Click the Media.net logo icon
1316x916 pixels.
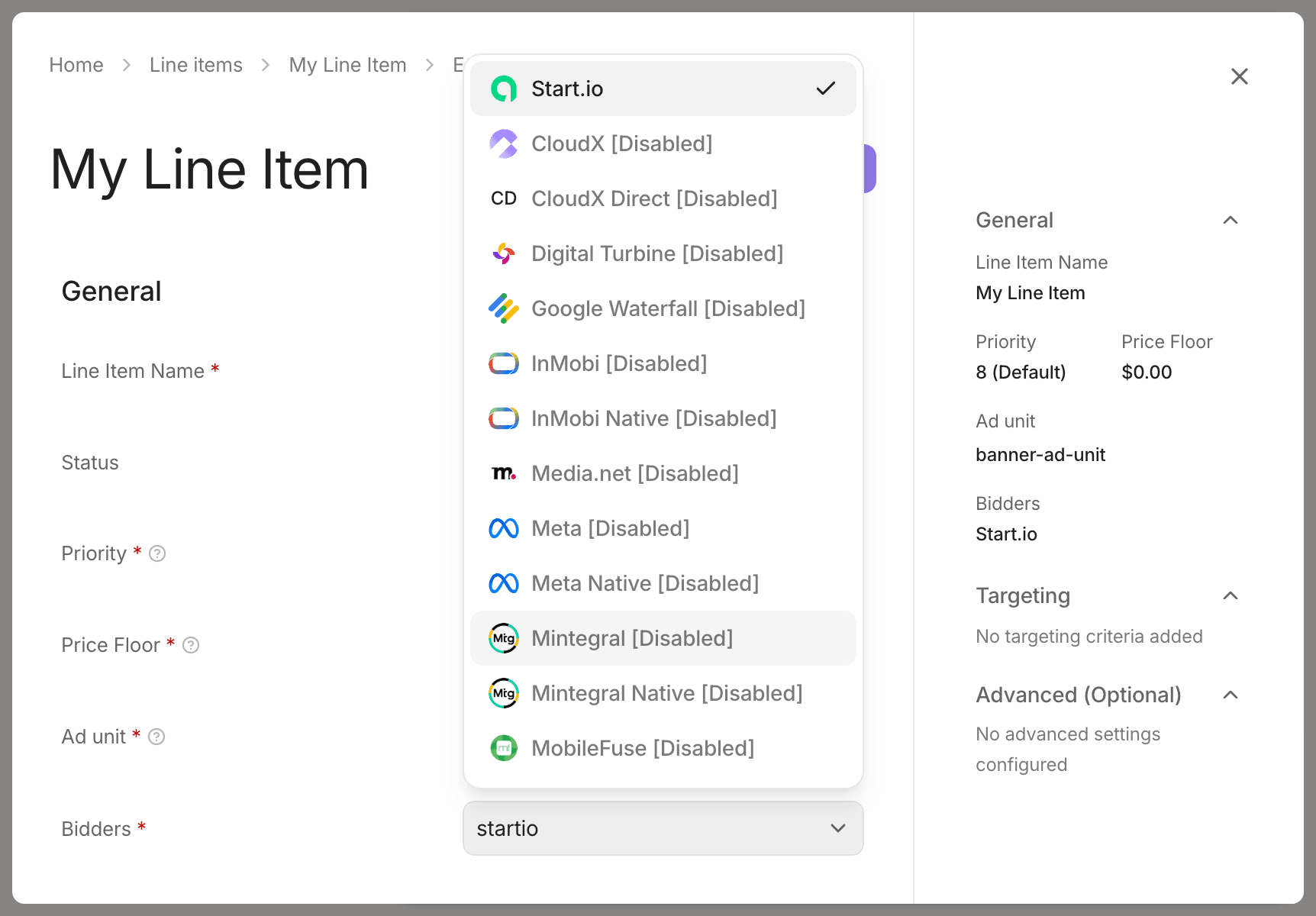pyautogui.click(x=504, y=473)
